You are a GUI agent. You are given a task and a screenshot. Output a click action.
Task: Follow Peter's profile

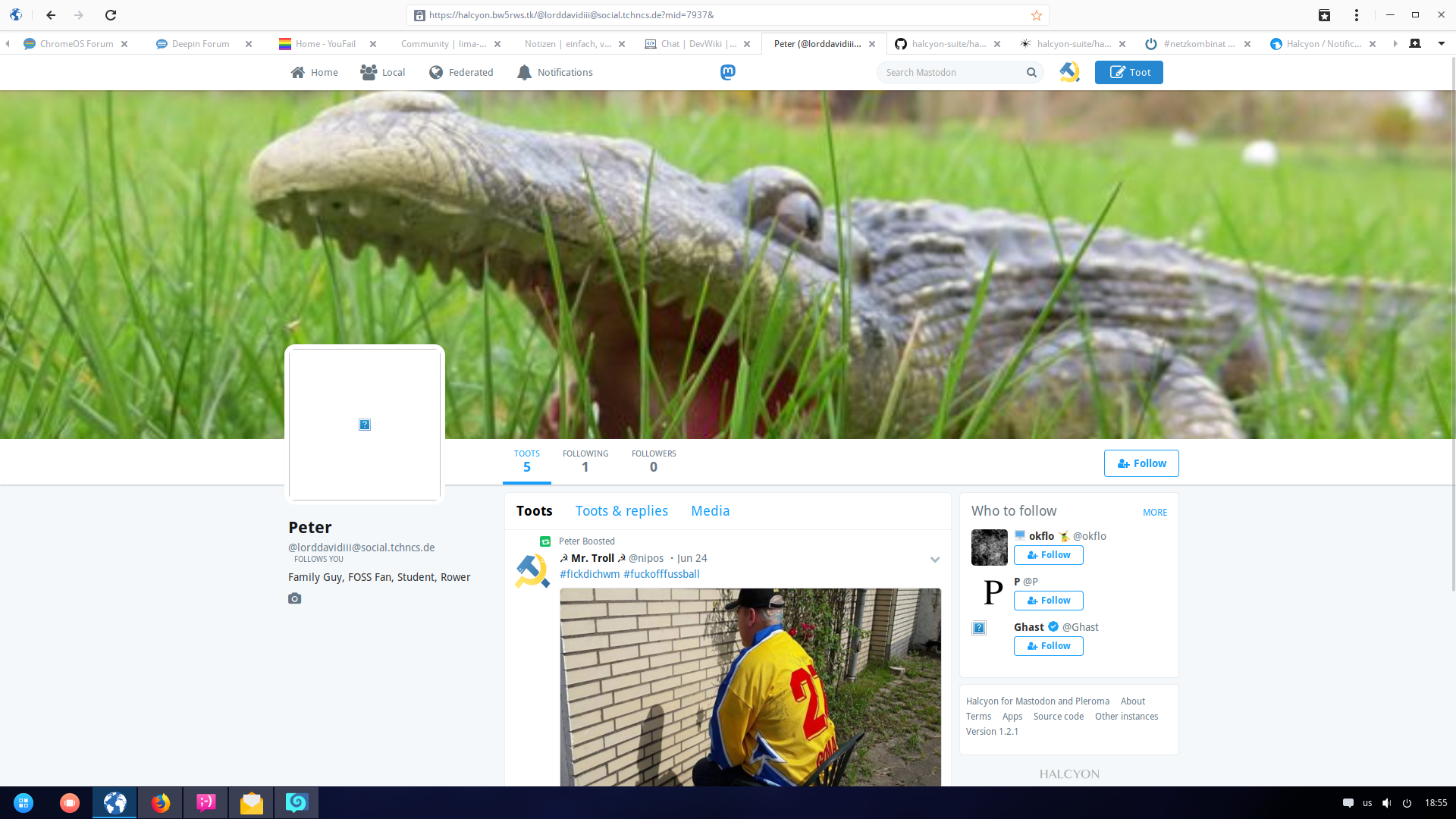pos(1141,463)
